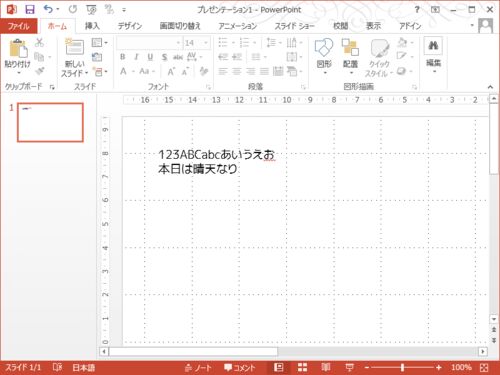This screenshot has height=375, width=500.
Task: Open the ノート (Notes) pane
Action: point(198,368)
